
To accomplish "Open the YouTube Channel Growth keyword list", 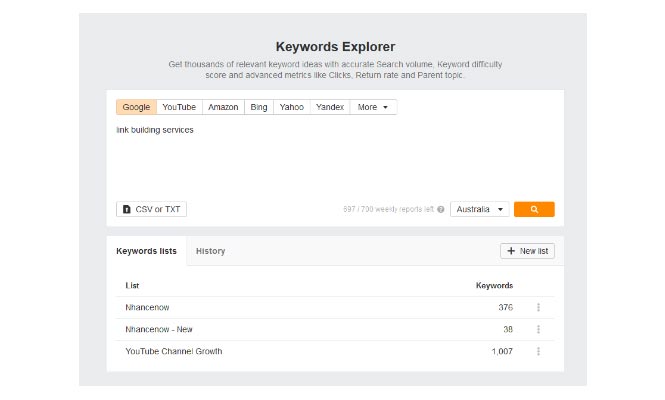I will tap(173, 351).
